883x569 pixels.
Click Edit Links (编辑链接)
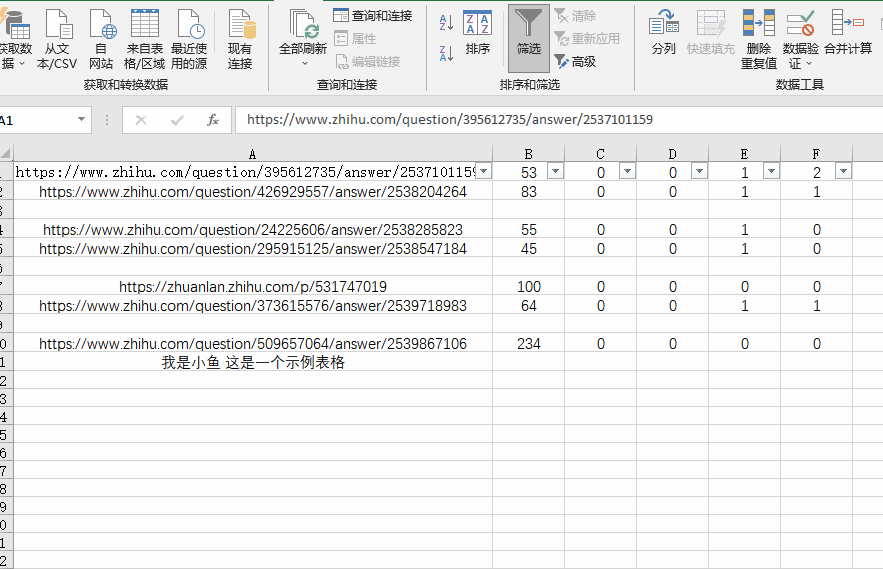pos(368,61)
